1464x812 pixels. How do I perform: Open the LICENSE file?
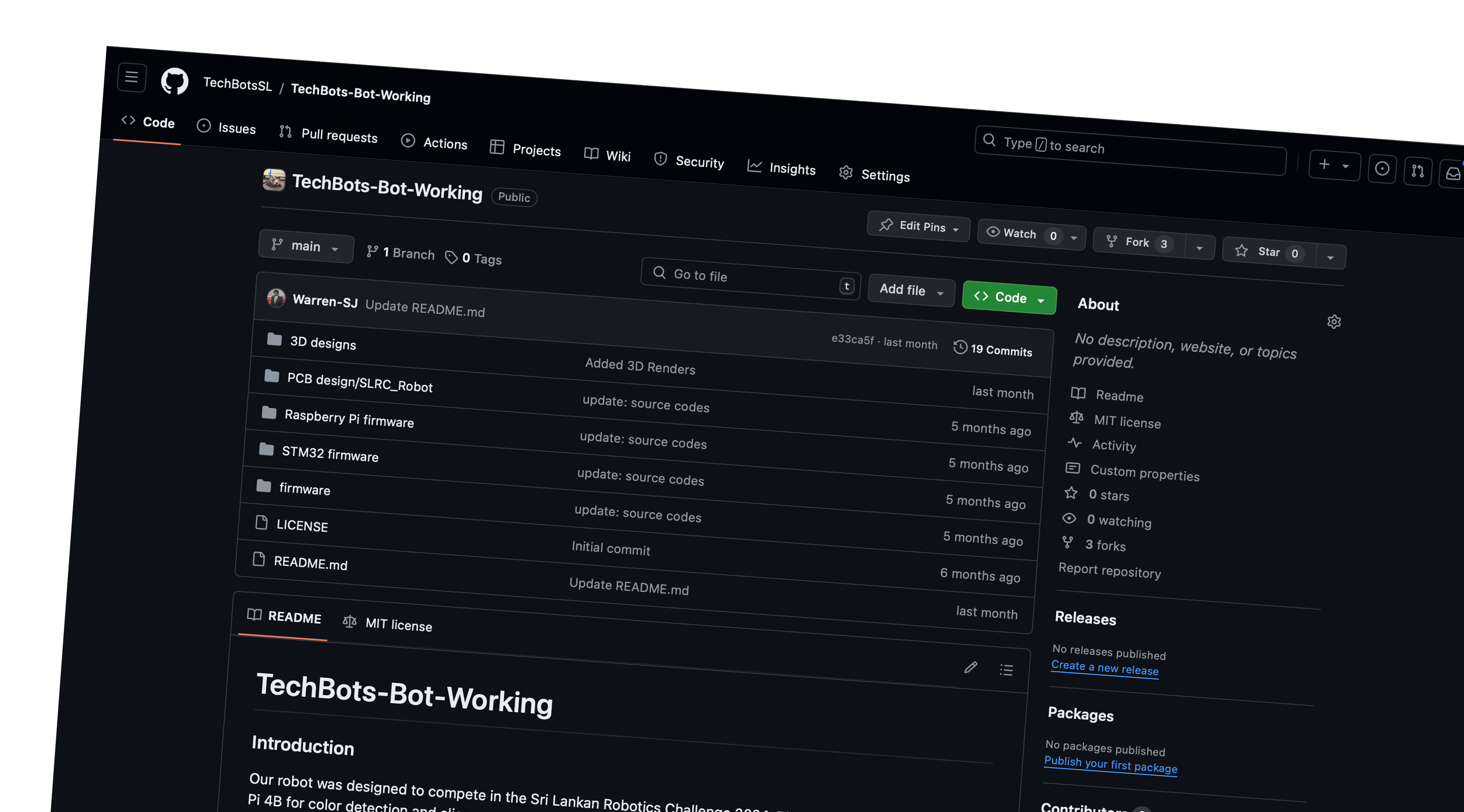(302, 526)
